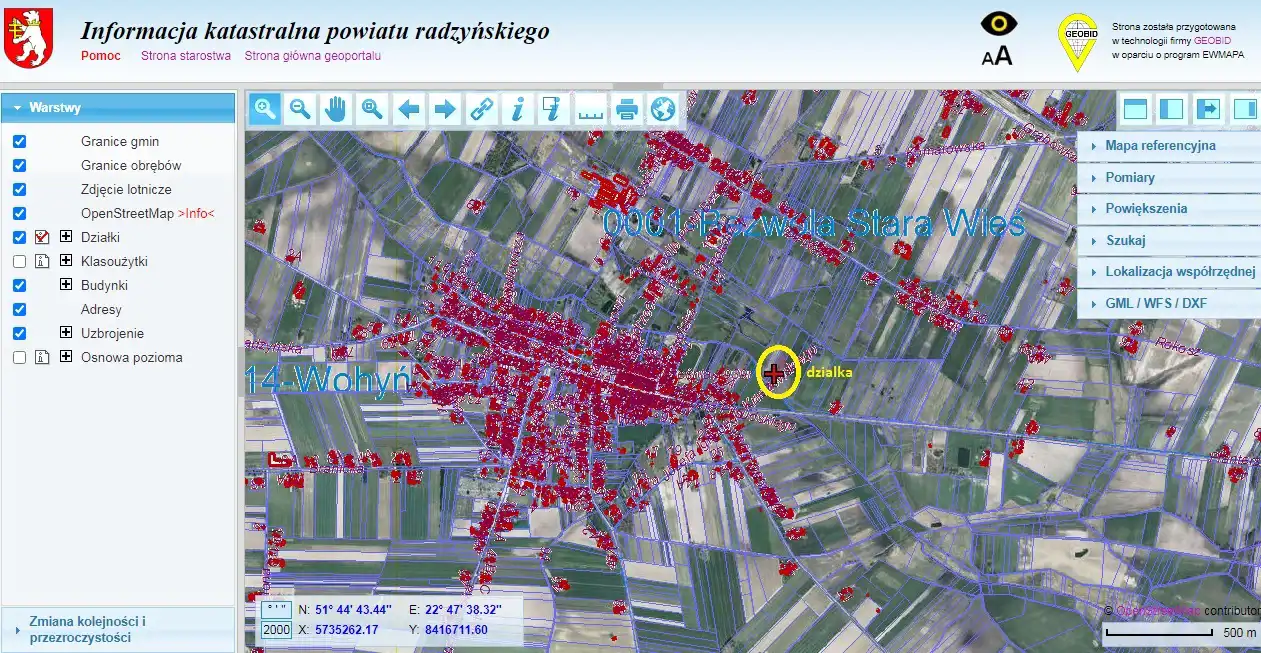This screenshot has width=1261, height=653.
Task: Click the globe icon in toolbar
Action: click(662, 109)
